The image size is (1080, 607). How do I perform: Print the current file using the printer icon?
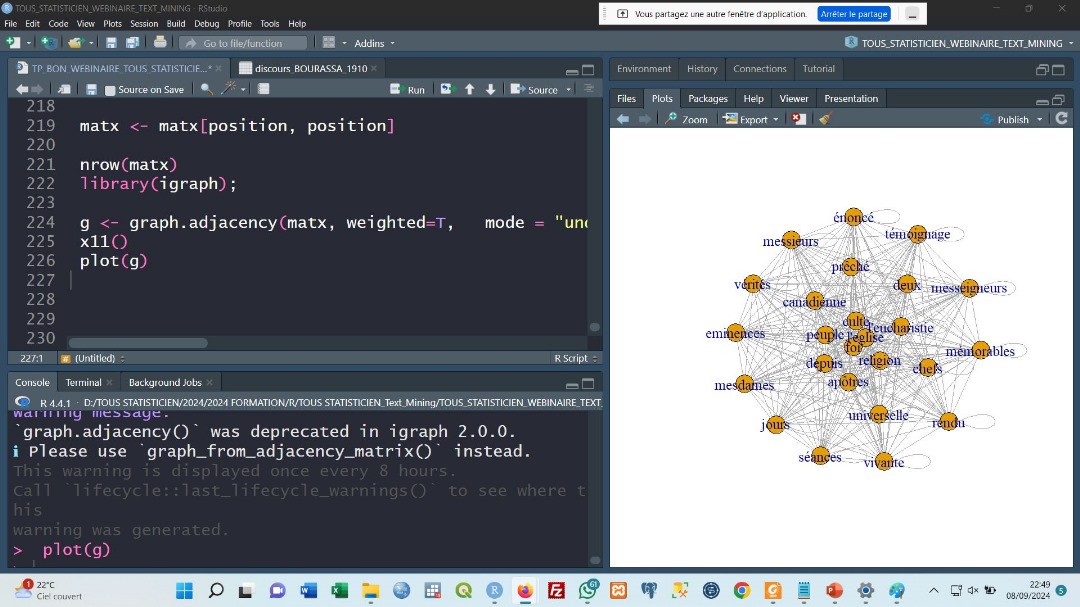pyautogui.click(x=160, y=43)
